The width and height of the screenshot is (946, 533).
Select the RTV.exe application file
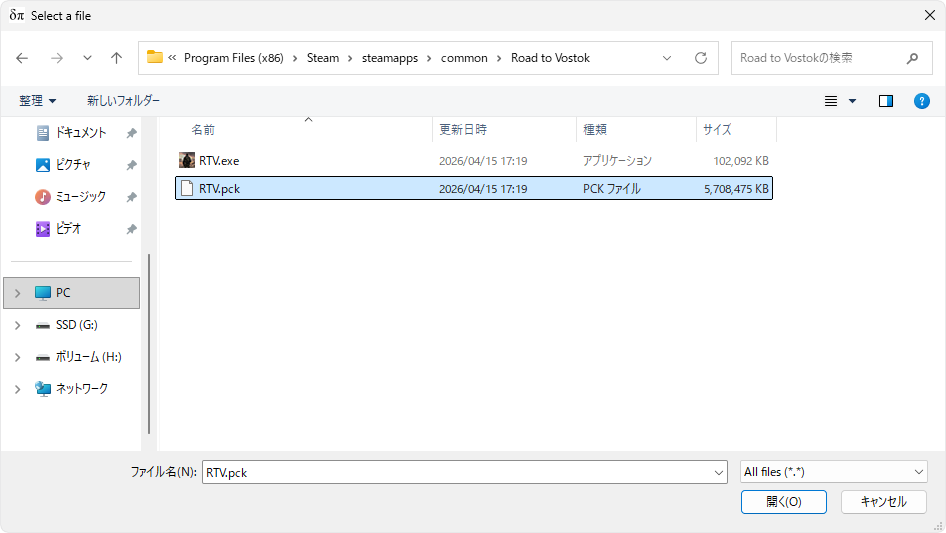pyautogui.click(x=219, y=160)
